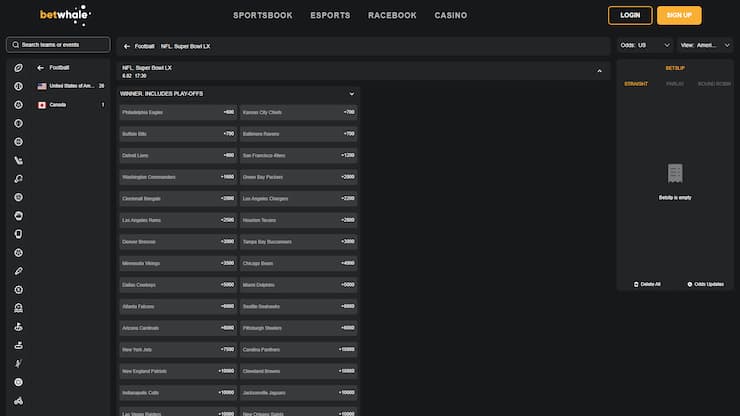Viewport: 740px width, 416px height.
Task: Click the magnifier icon in the search box
Action: click(x=15, y=45)
